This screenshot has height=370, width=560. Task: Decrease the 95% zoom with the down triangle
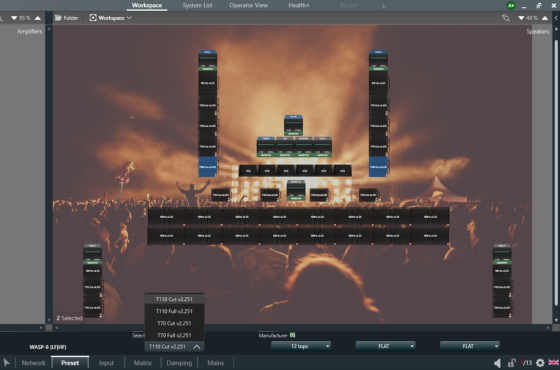(14, 18)
